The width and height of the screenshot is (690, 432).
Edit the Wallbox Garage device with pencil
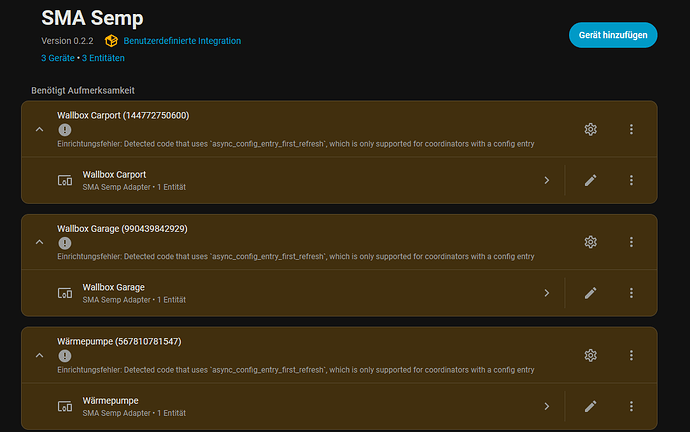click(591, 293)
